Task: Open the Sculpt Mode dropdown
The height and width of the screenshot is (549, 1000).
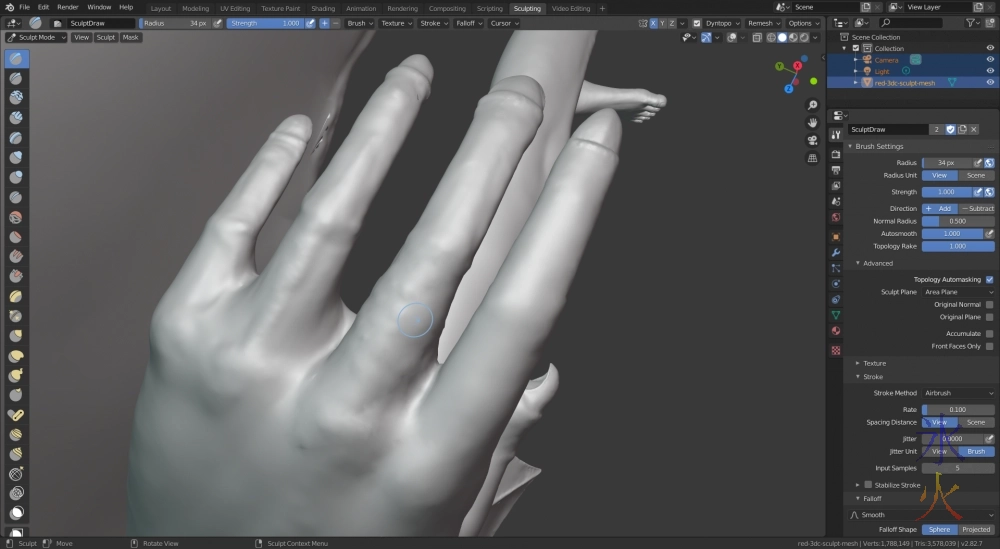Action: click(x=36, y=38)
